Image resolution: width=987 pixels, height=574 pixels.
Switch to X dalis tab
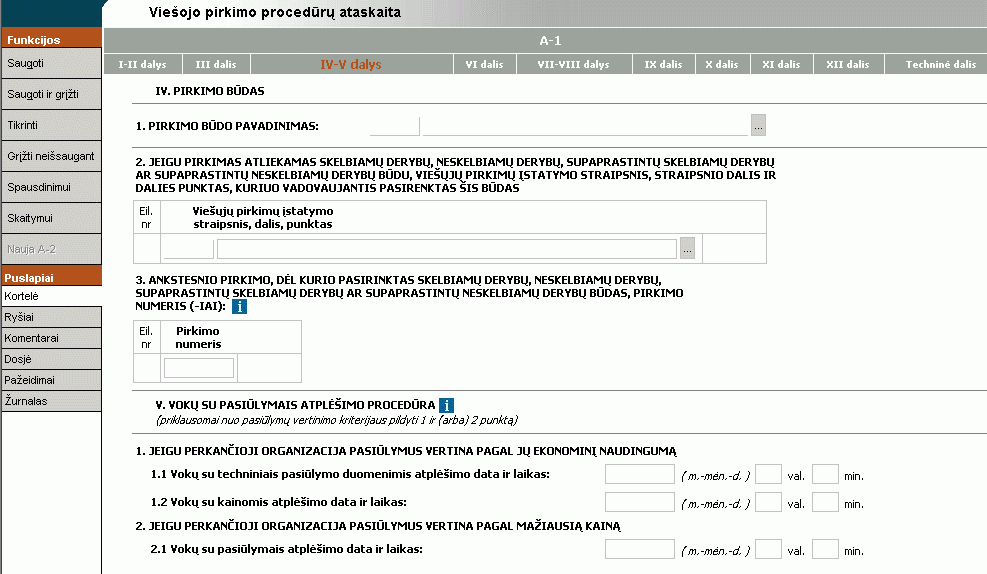[722, 64]
